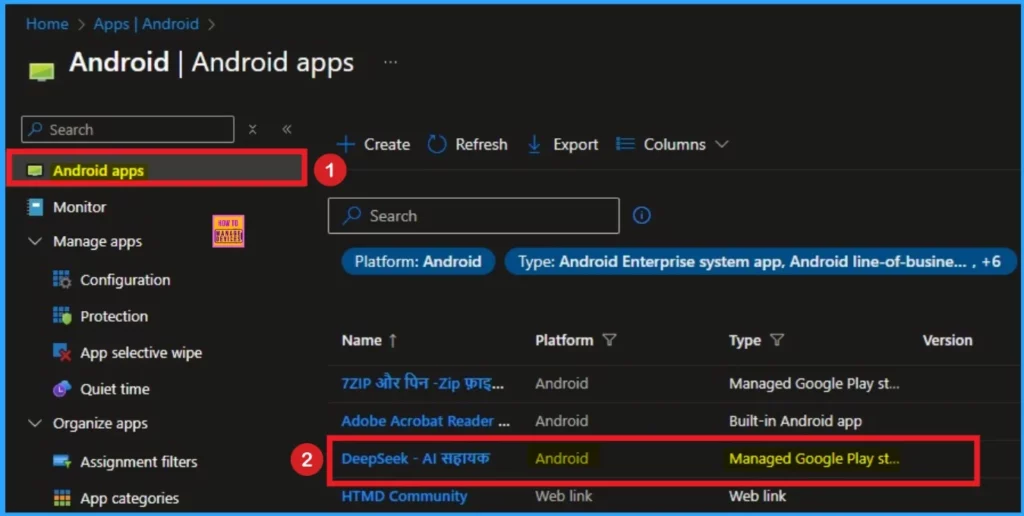Click the magnifier icon in sidebar search
The image size is (1024, 516).
click(35, 129)
